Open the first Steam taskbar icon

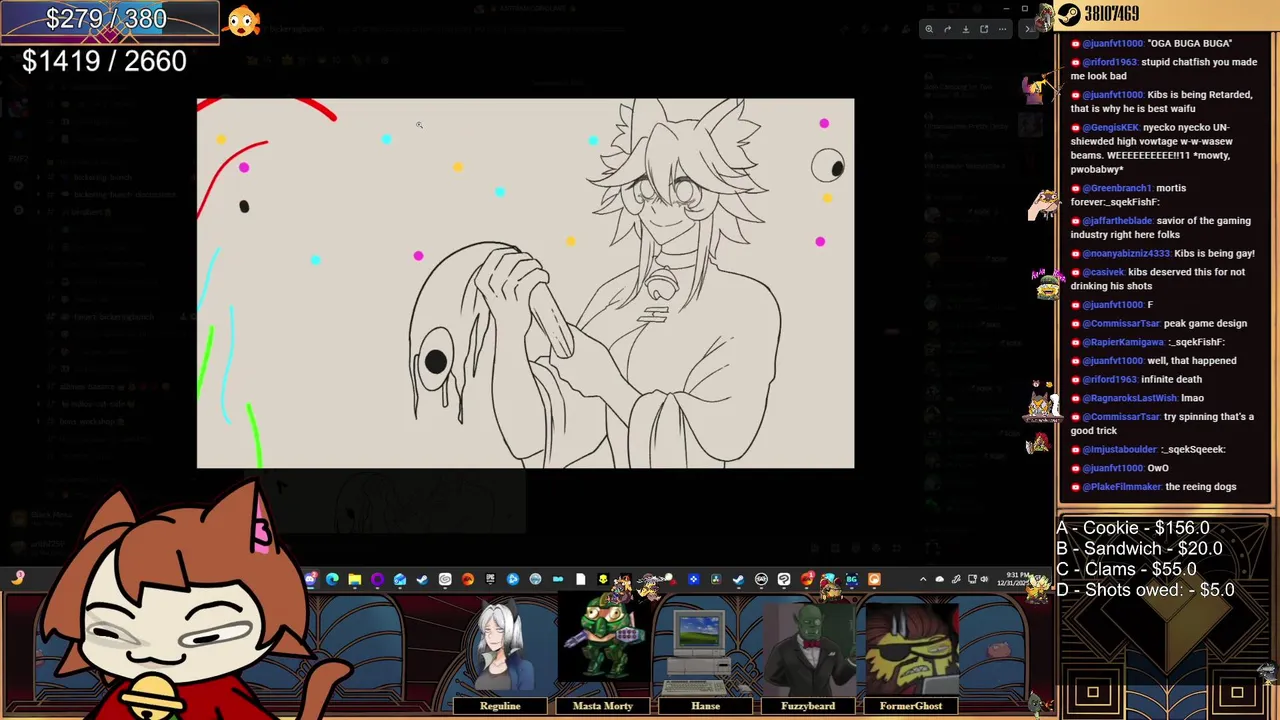pyautogui.click(x=422, y=579)
